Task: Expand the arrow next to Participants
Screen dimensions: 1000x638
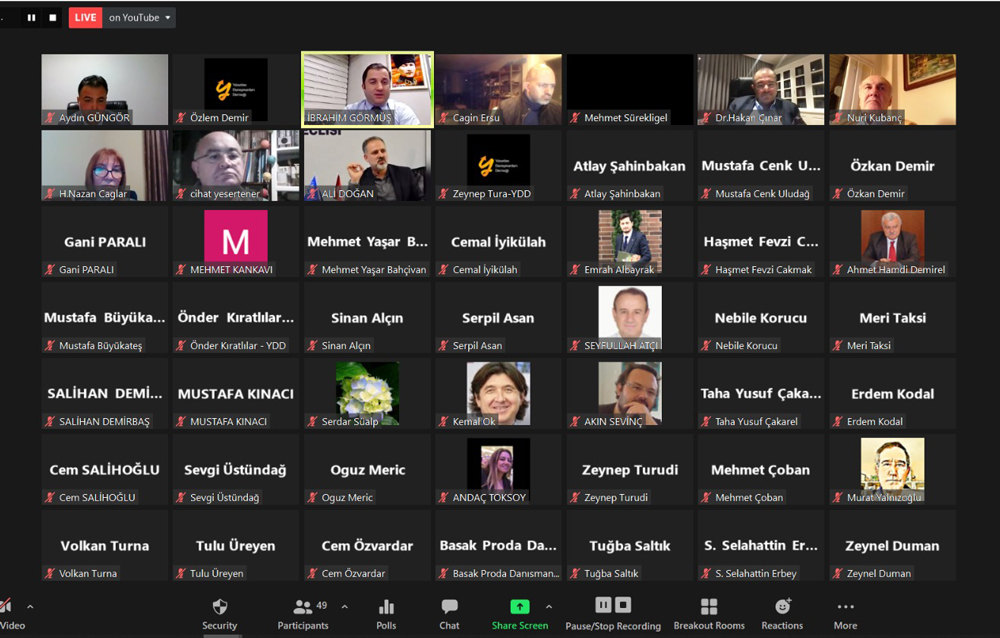Action: (x=345, y=607)
